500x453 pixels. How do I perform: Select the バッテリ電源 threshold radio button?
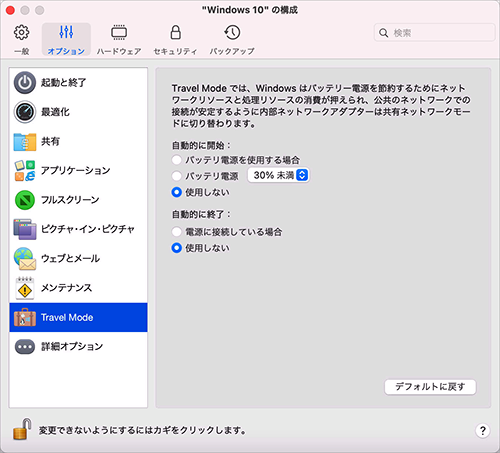pos(177,176)
